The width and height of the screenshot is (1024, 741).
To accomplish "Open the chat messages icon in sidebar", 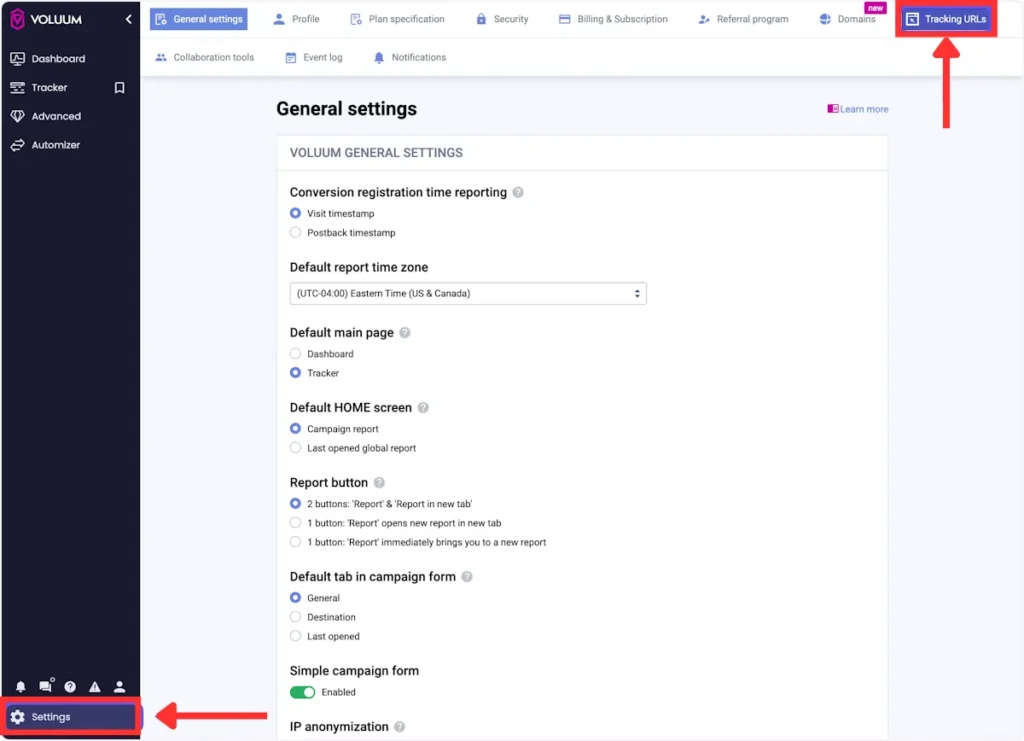I will pos(46,686).
